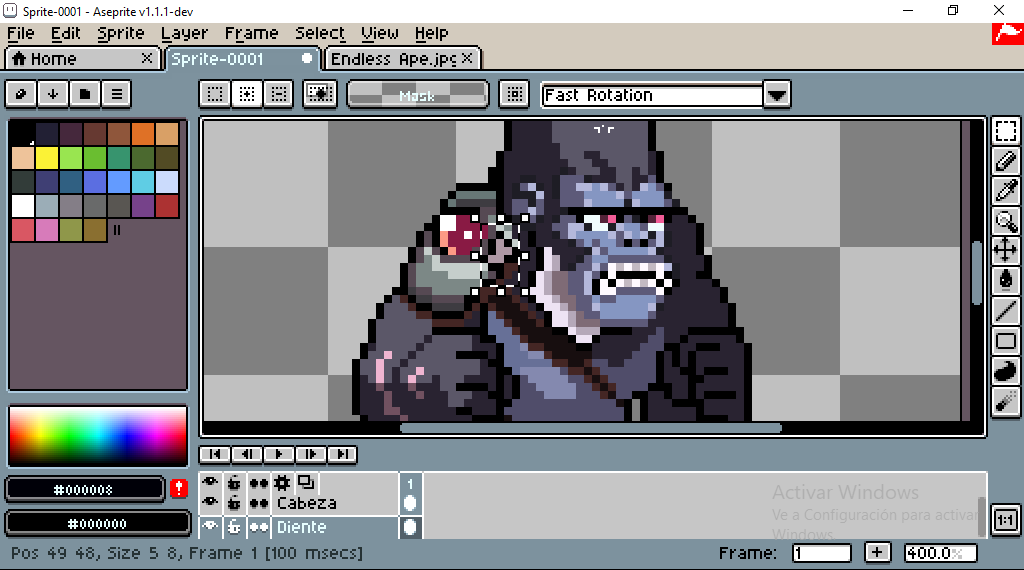Image resolution: width=1024 pixels, height=570 pixels.
Task: Select the Eyedropper tool
Action: point(1006,191)
